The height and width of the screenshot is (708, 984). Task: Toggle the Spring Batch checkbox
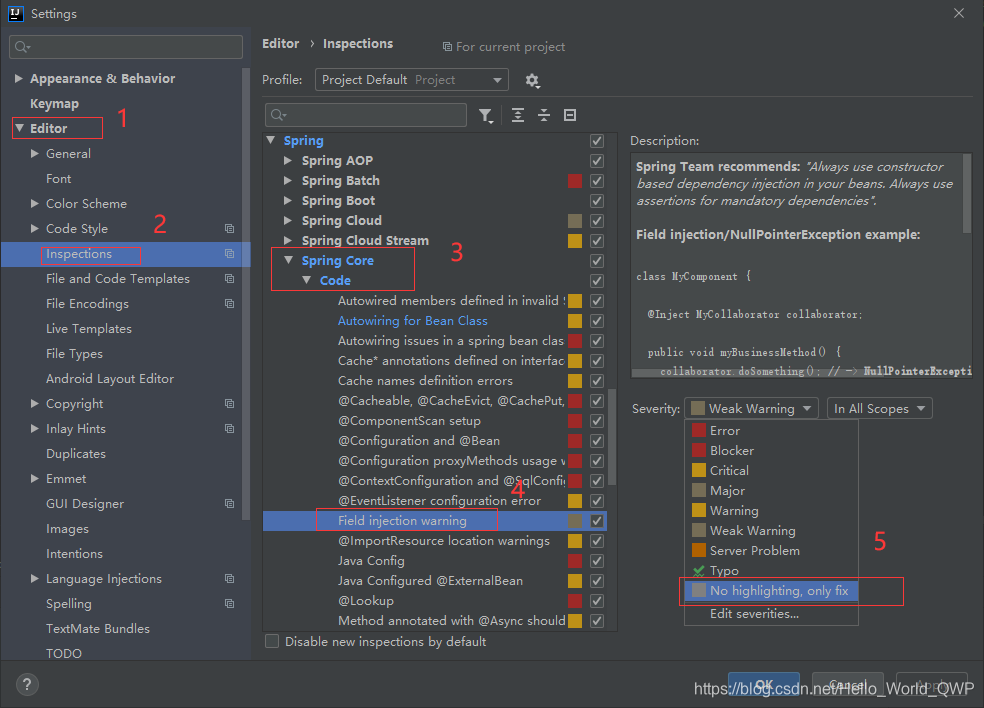point(597,181)
